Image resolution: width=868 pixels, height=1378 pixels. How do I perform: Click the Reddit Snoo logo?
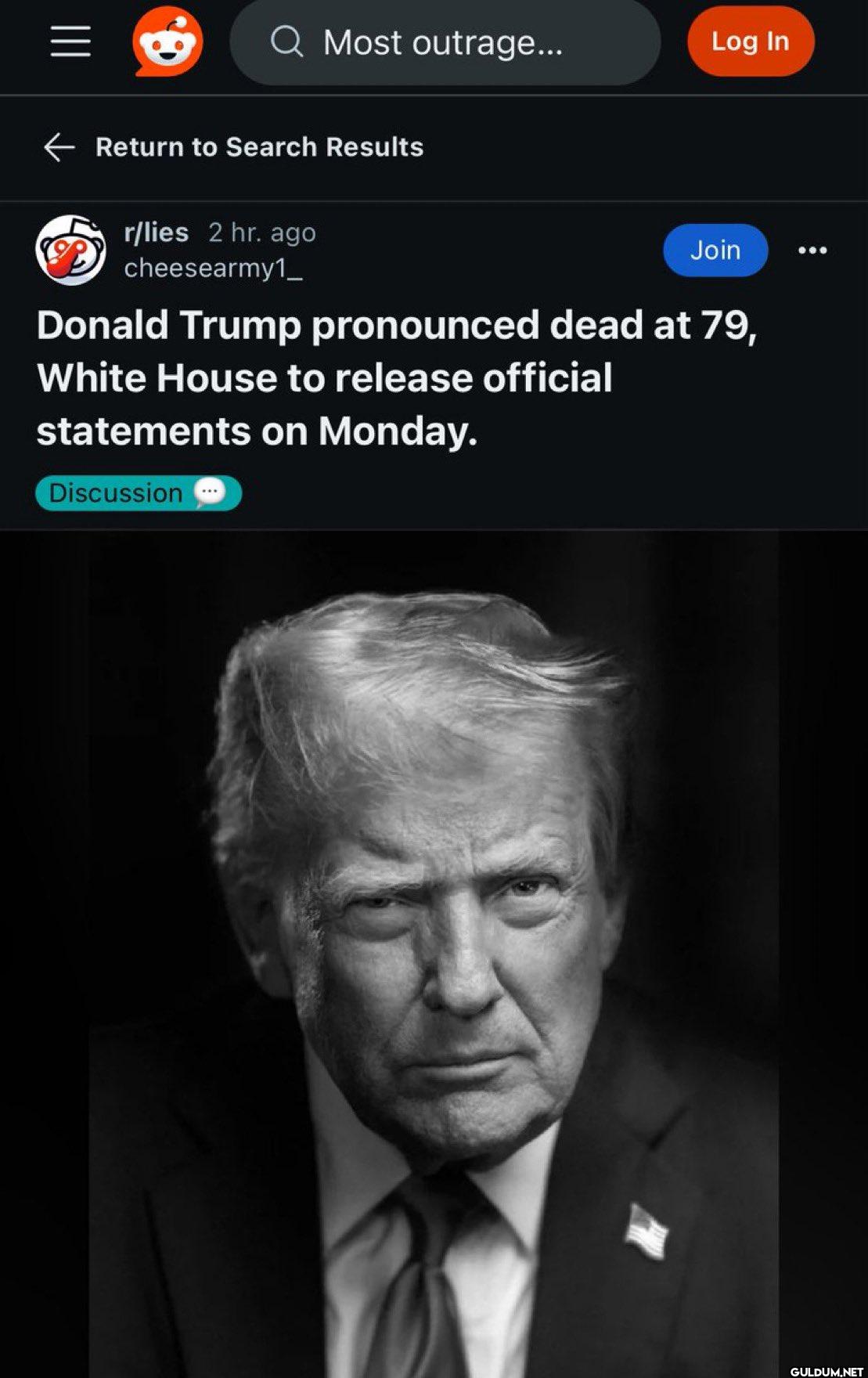coord(167,41)
